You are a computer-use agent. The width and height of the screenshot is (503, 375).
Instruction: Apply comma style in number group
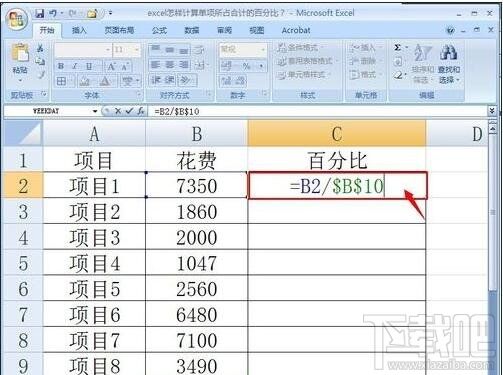(261, 66)
